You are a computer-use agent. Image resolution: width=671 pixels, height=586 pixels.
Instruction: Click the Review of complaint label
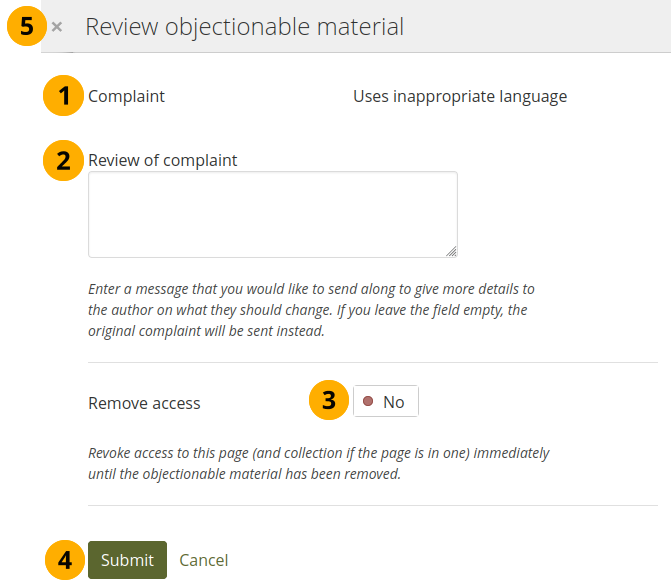tap(162, 160)
